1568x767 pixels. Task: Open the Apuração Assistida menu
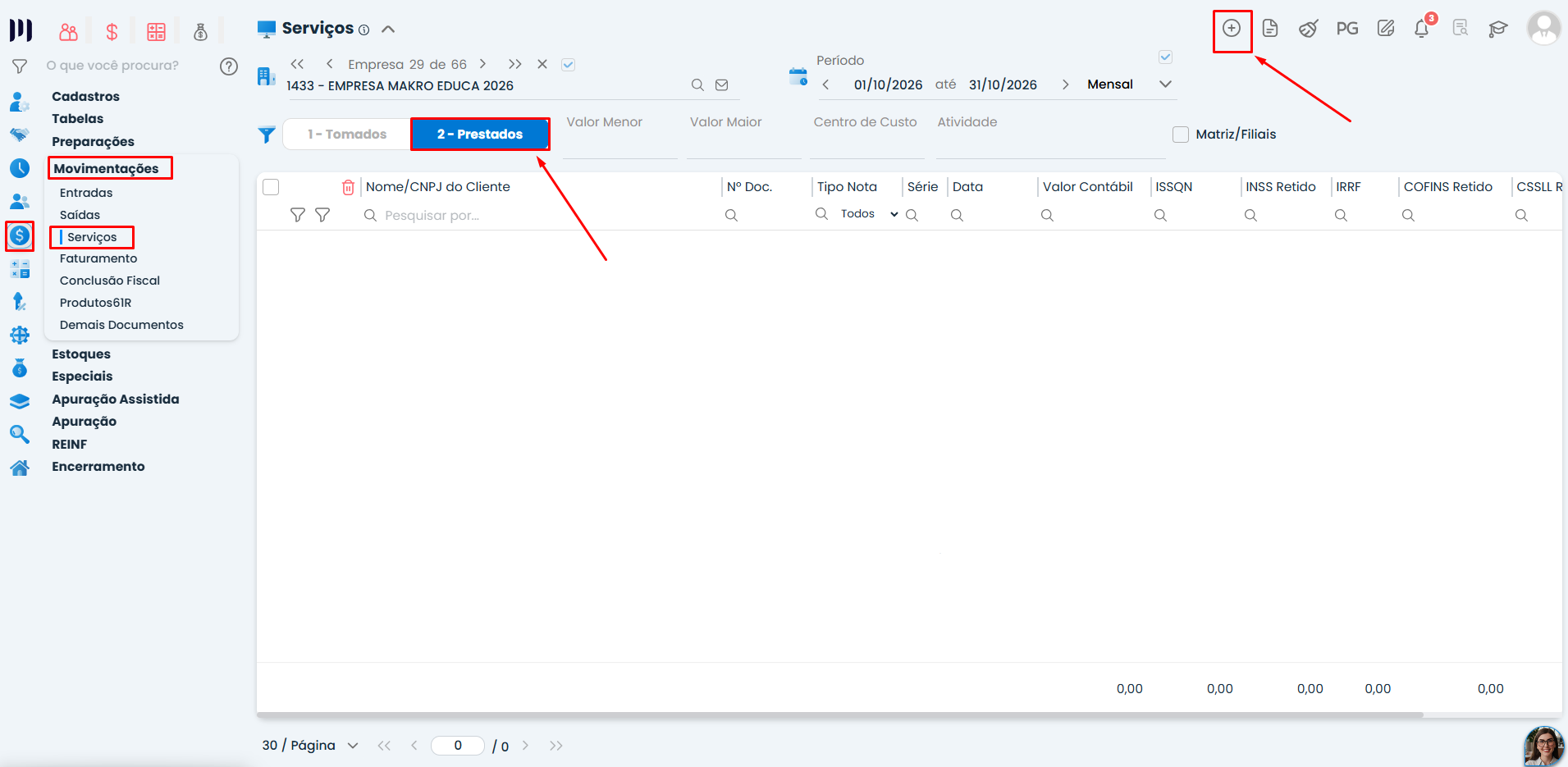point(116,399)
